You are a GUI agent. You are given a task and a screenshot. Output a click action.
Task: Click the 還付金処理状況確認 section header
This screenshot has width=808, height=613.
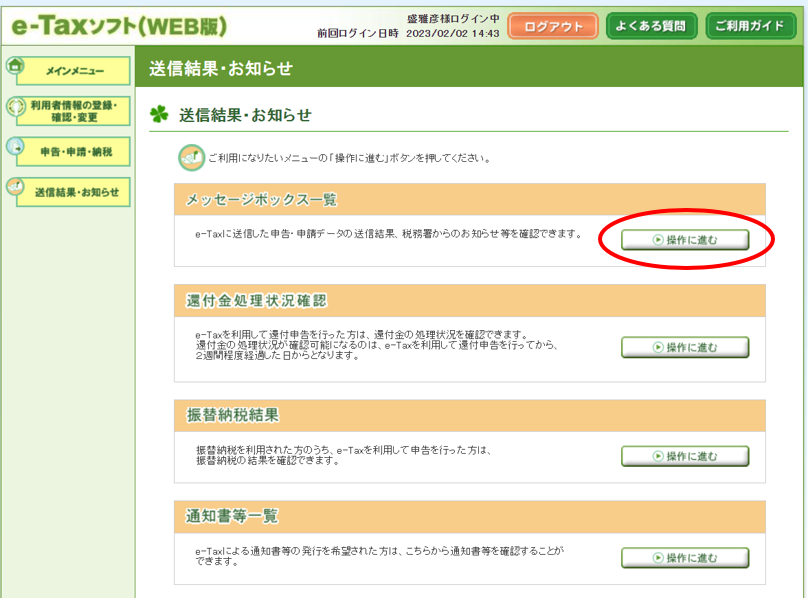(469, 301)
